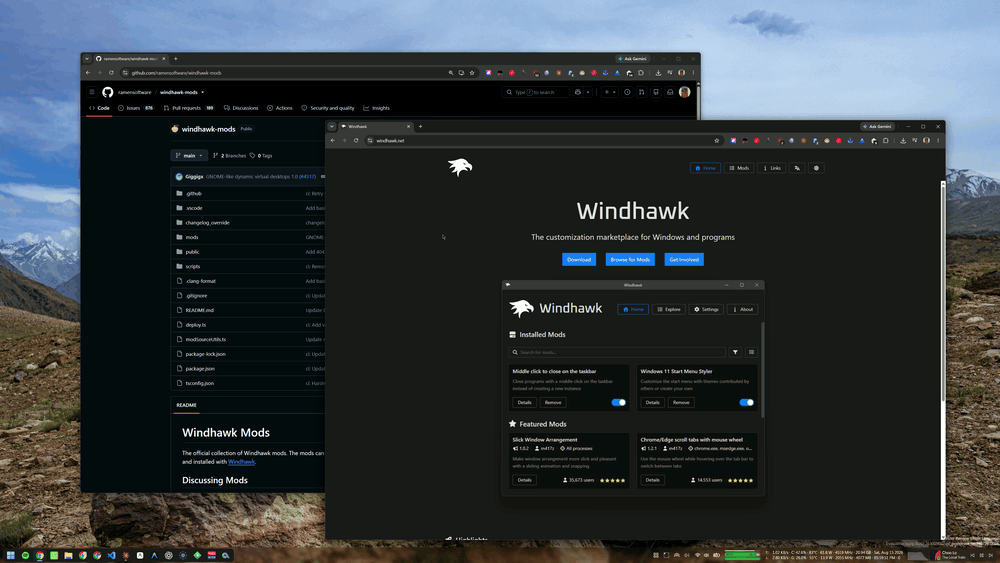Open the README.md file
The image size is (1000, 563).
click(200, 310)
